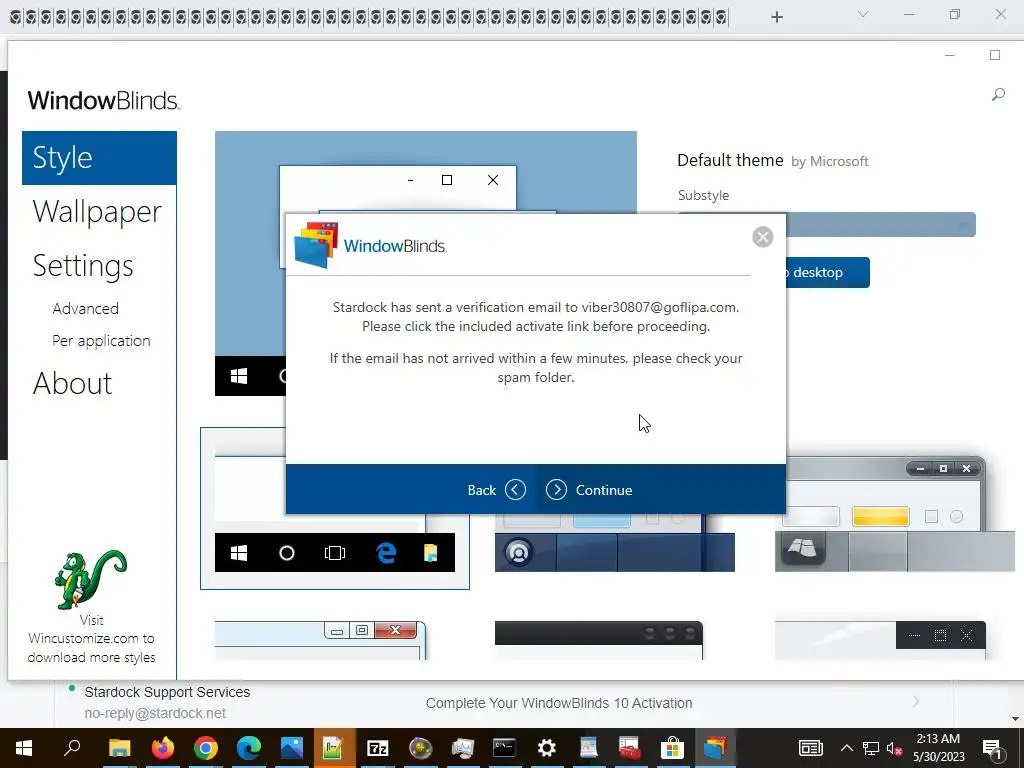Launch Google Chrome from taskbar
1024x768 pixels.
[206, 748]
